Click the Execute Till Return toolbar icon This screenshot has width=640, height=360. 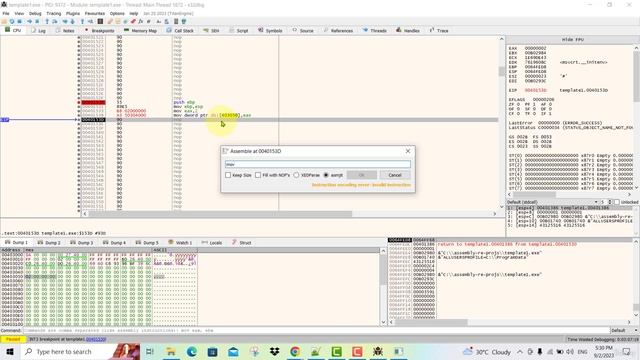[82, 21]
